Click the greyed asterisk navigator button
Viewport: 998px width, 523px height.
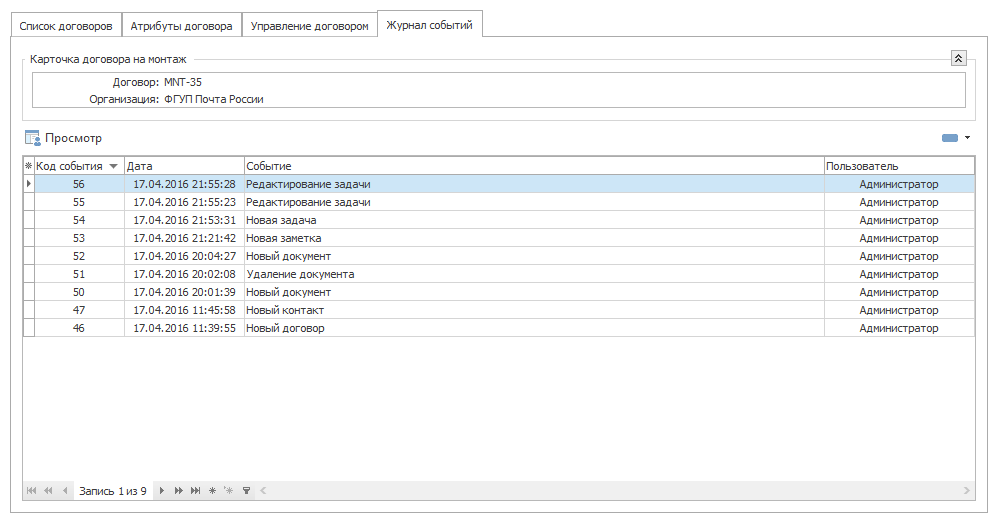point(228,491)
